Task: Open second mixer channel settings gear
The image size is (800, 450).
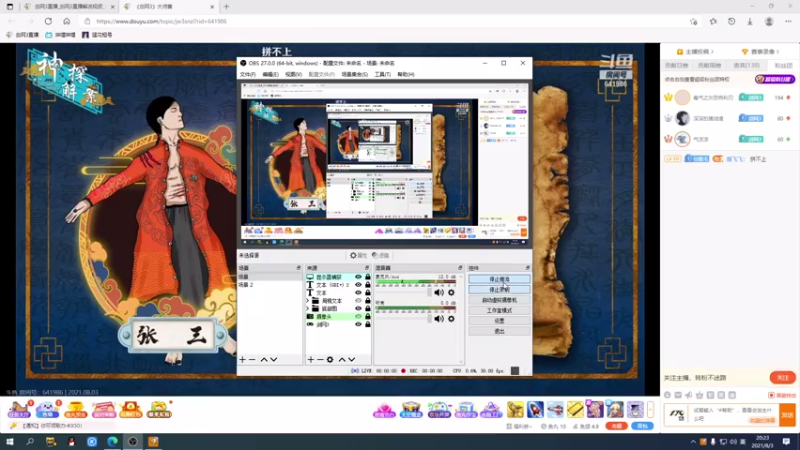Action: pos(451,319)
